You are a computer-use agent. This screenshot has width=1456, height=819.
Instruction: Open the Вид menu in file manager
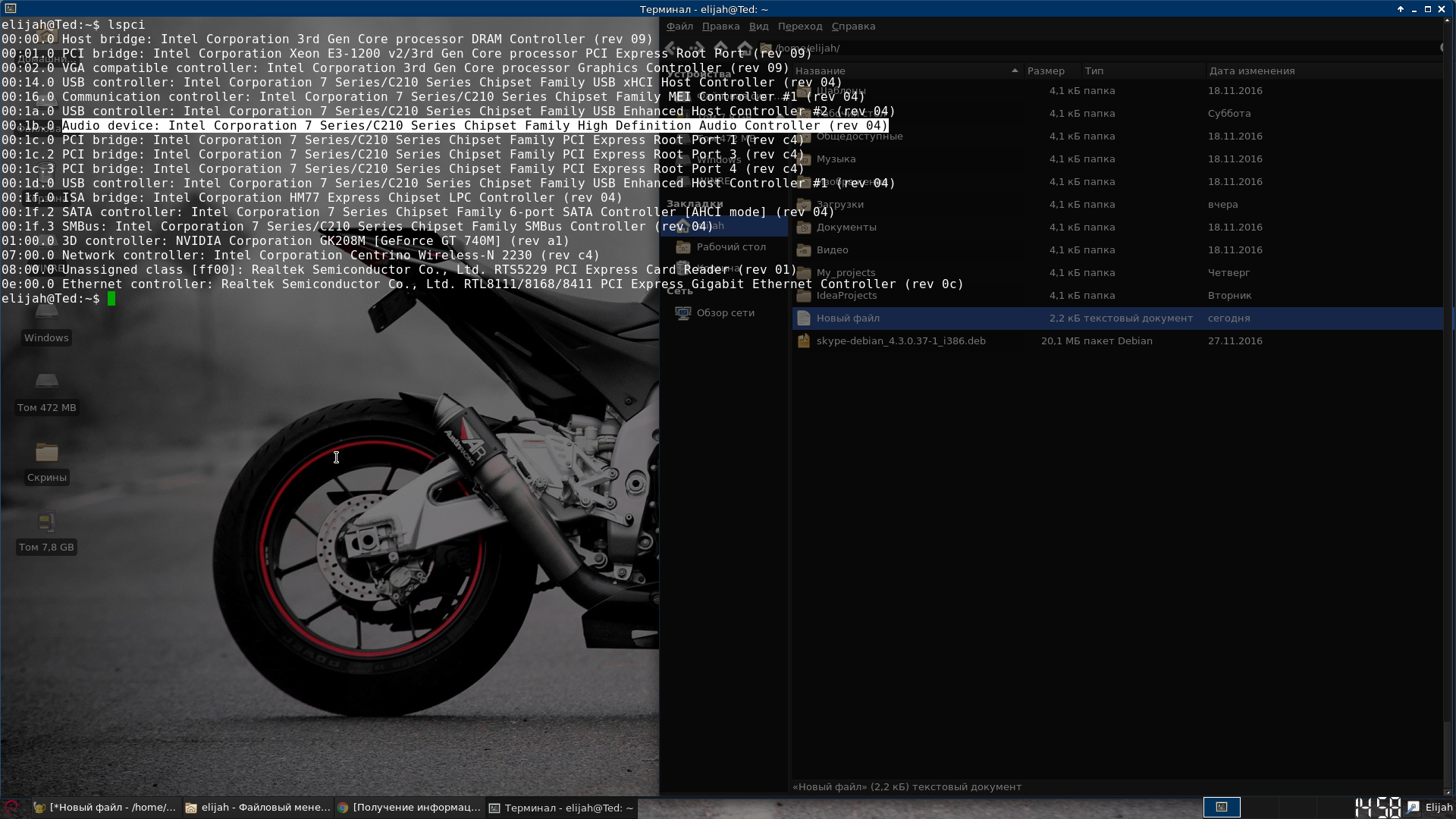(x=758, y=26)
